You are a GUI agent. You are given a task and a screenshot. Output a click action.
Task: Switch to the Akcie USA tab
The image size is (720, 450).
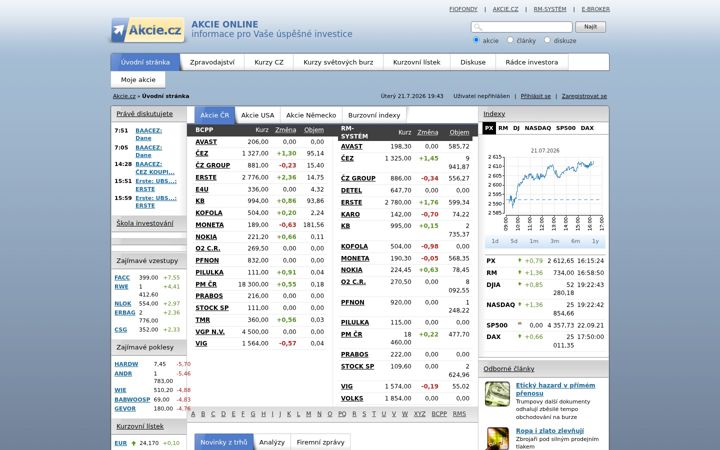pos(257,115)
